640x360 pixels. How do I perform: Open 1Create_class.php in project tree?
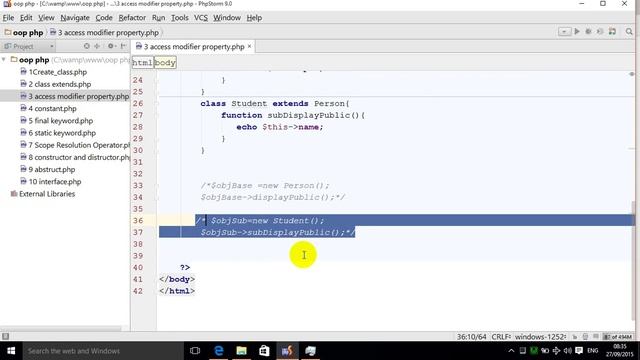pyautogui.click(x=53, y=72)
